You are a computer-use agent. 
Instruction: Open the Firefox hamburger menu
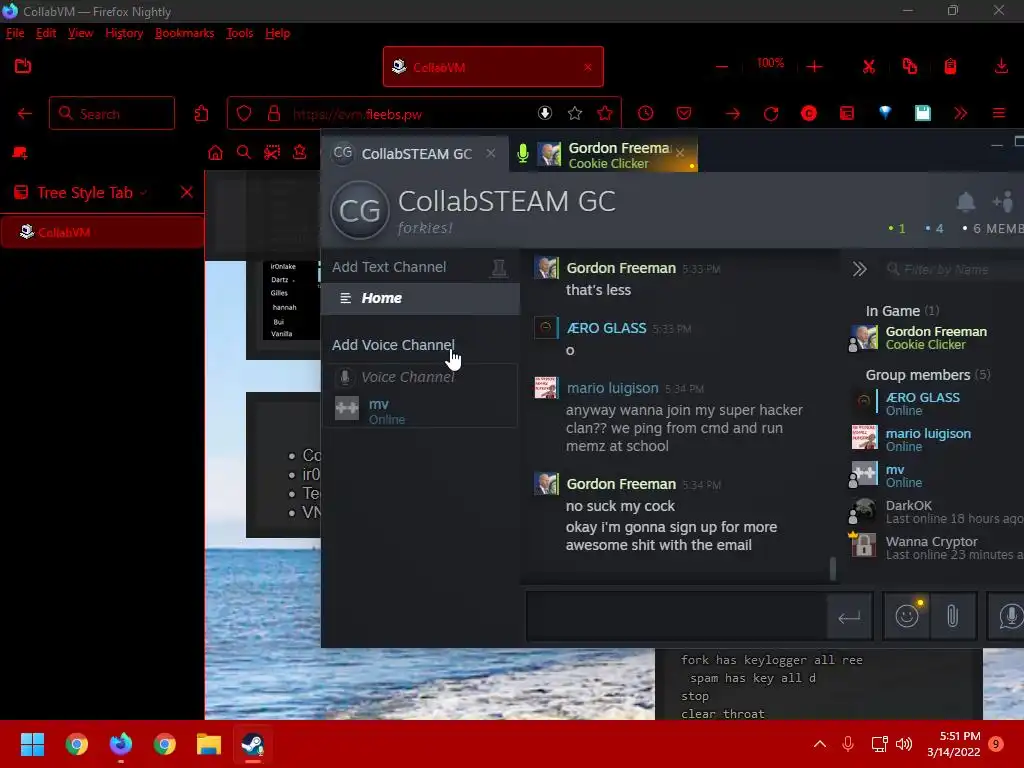pos(999,114)
